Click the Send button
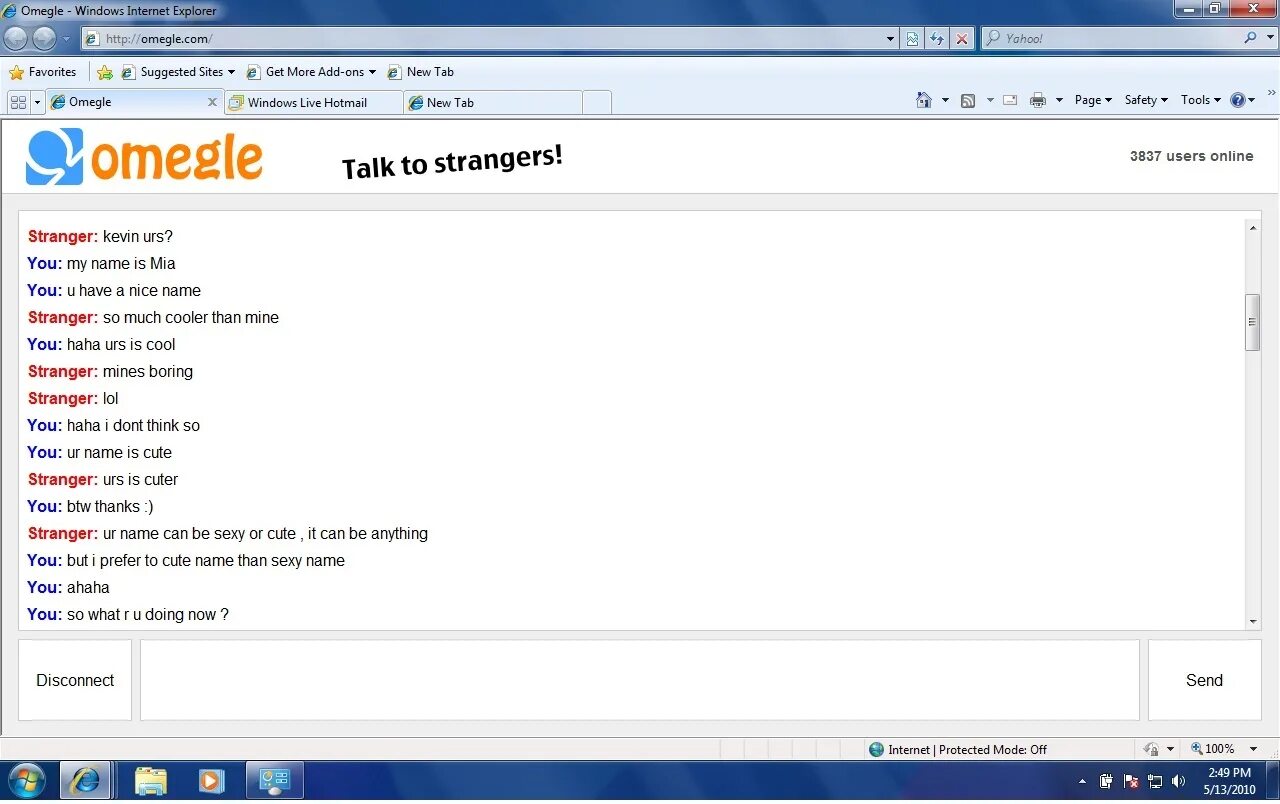The width and height of the screenshot is (1280, 804). click(x=1204, y=680)
